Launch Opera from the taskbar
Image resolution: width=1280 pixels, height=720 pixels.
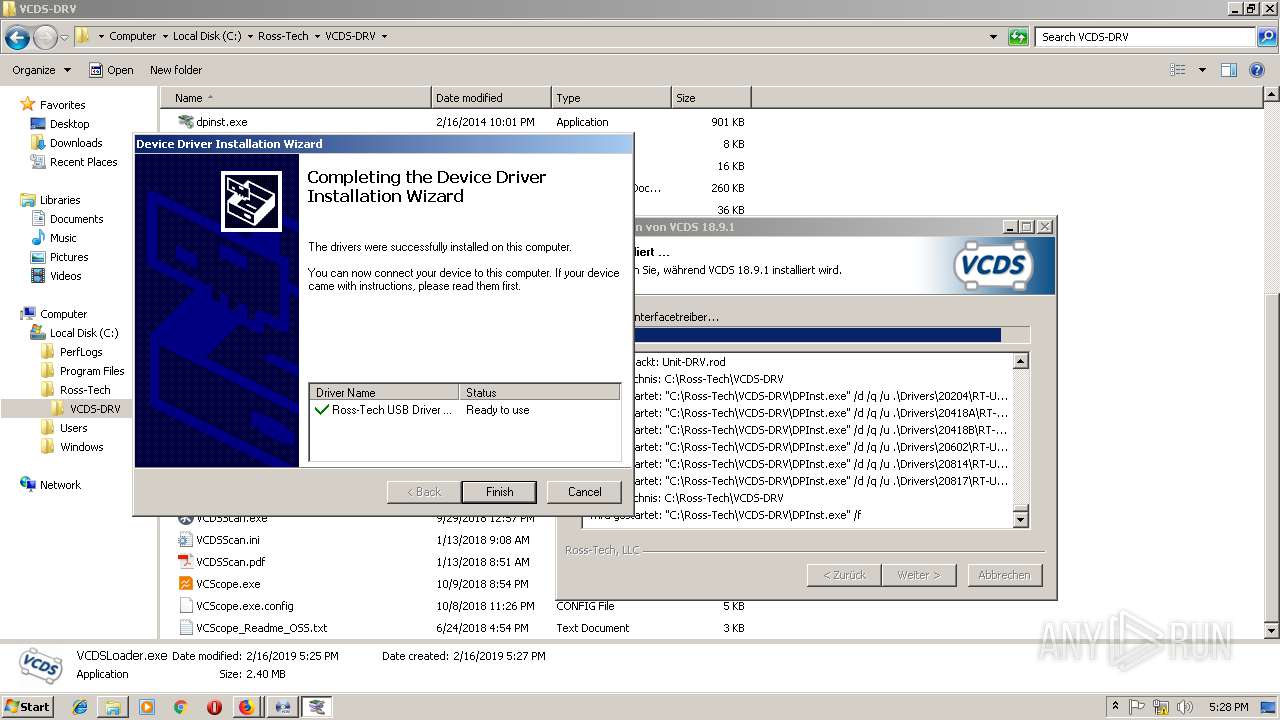coord(214,707)
